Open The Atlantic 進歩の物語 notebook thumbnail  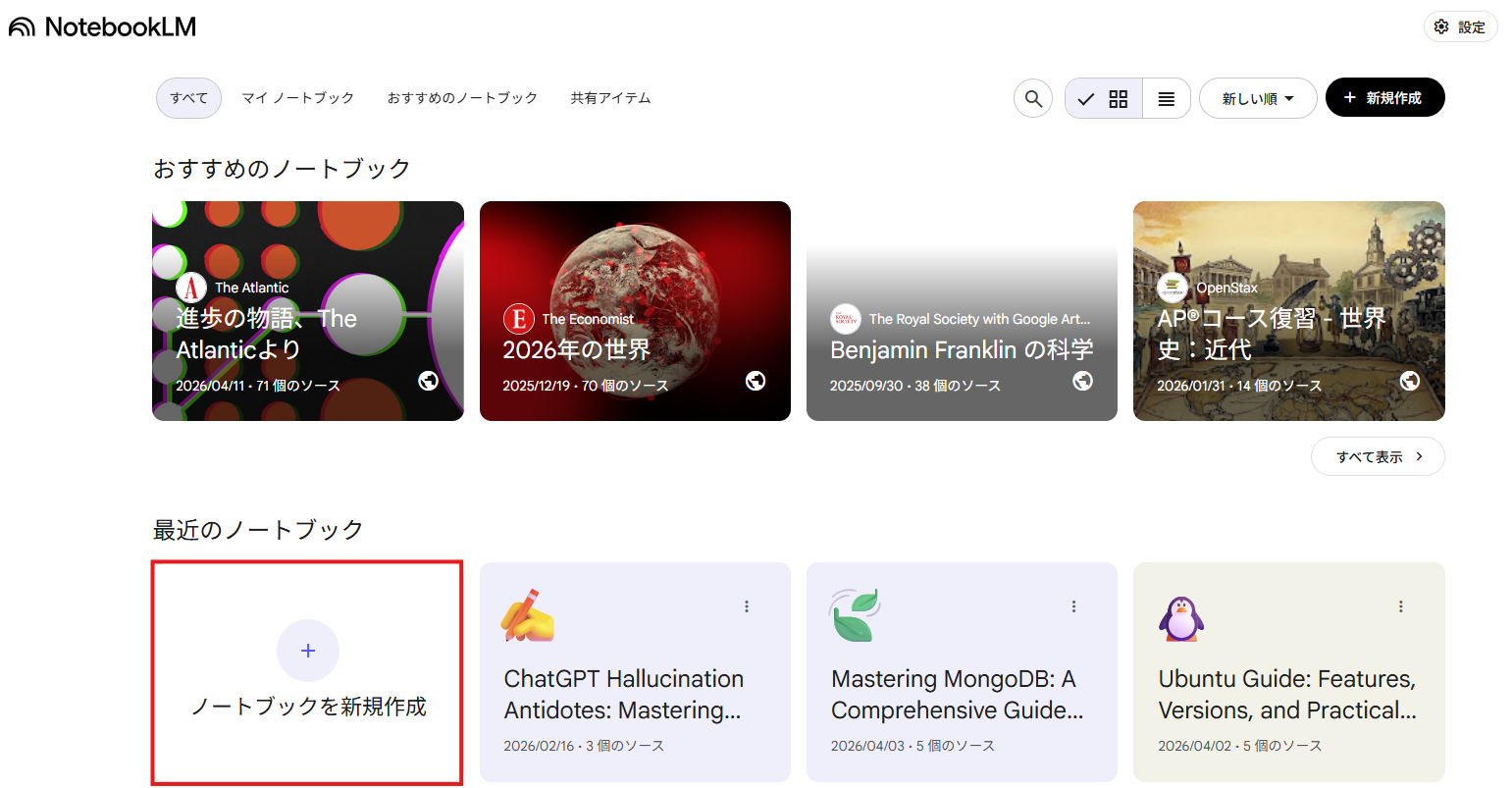click(308, 311)
